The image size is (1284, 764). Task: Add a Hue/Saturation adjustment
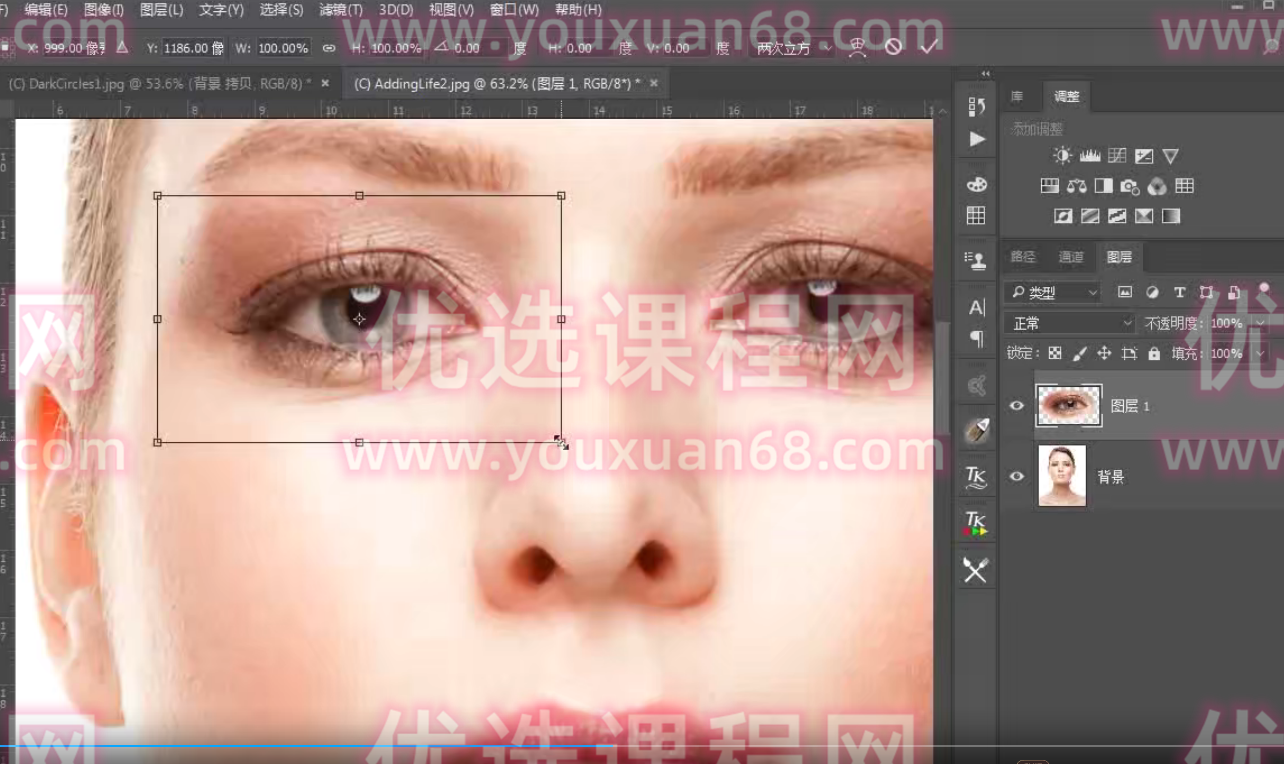click(x=1049, y=186)
